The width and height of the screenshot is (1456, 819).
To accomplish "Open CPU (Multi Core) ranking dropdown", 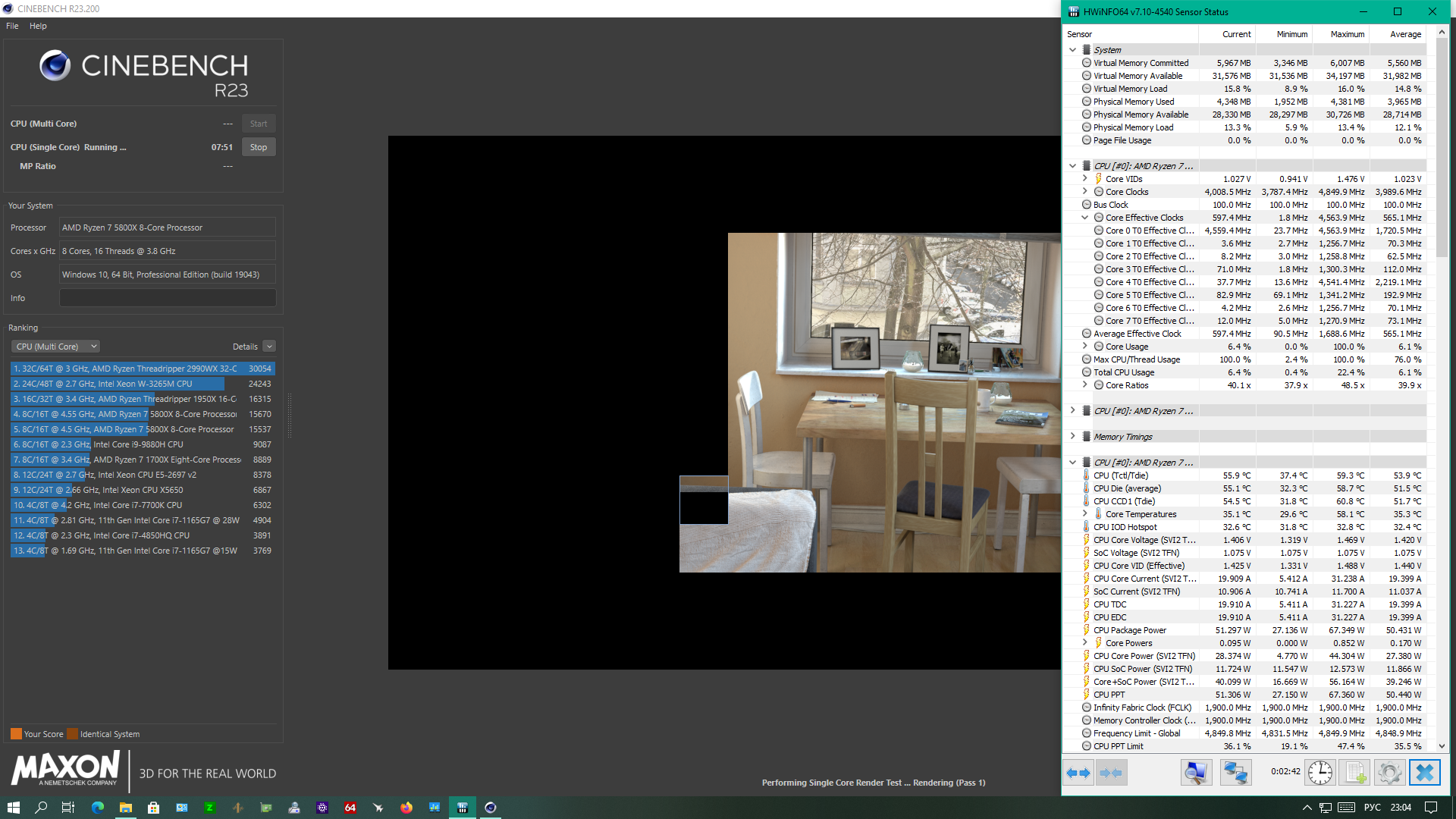I will click(55, 347).
